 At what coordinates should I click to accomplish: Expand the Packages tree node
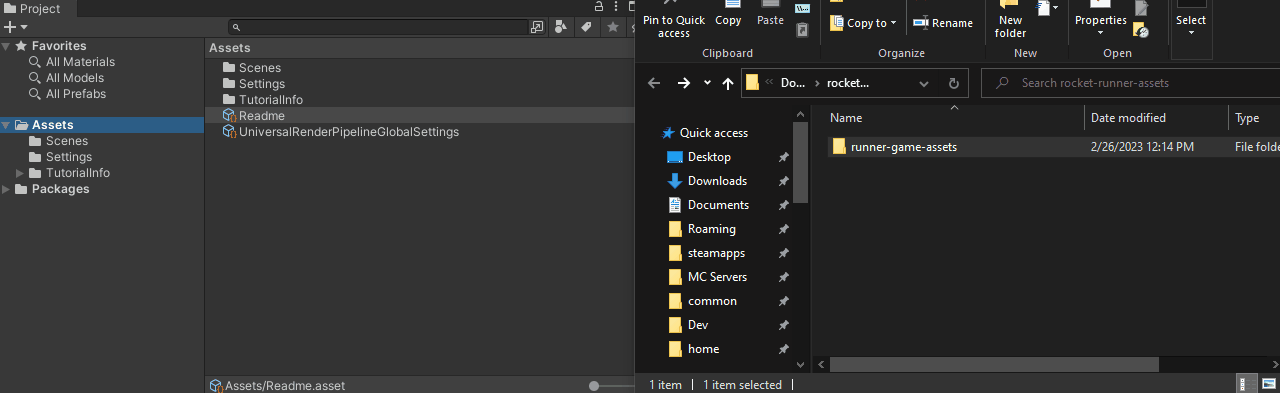tap(6, 189)
